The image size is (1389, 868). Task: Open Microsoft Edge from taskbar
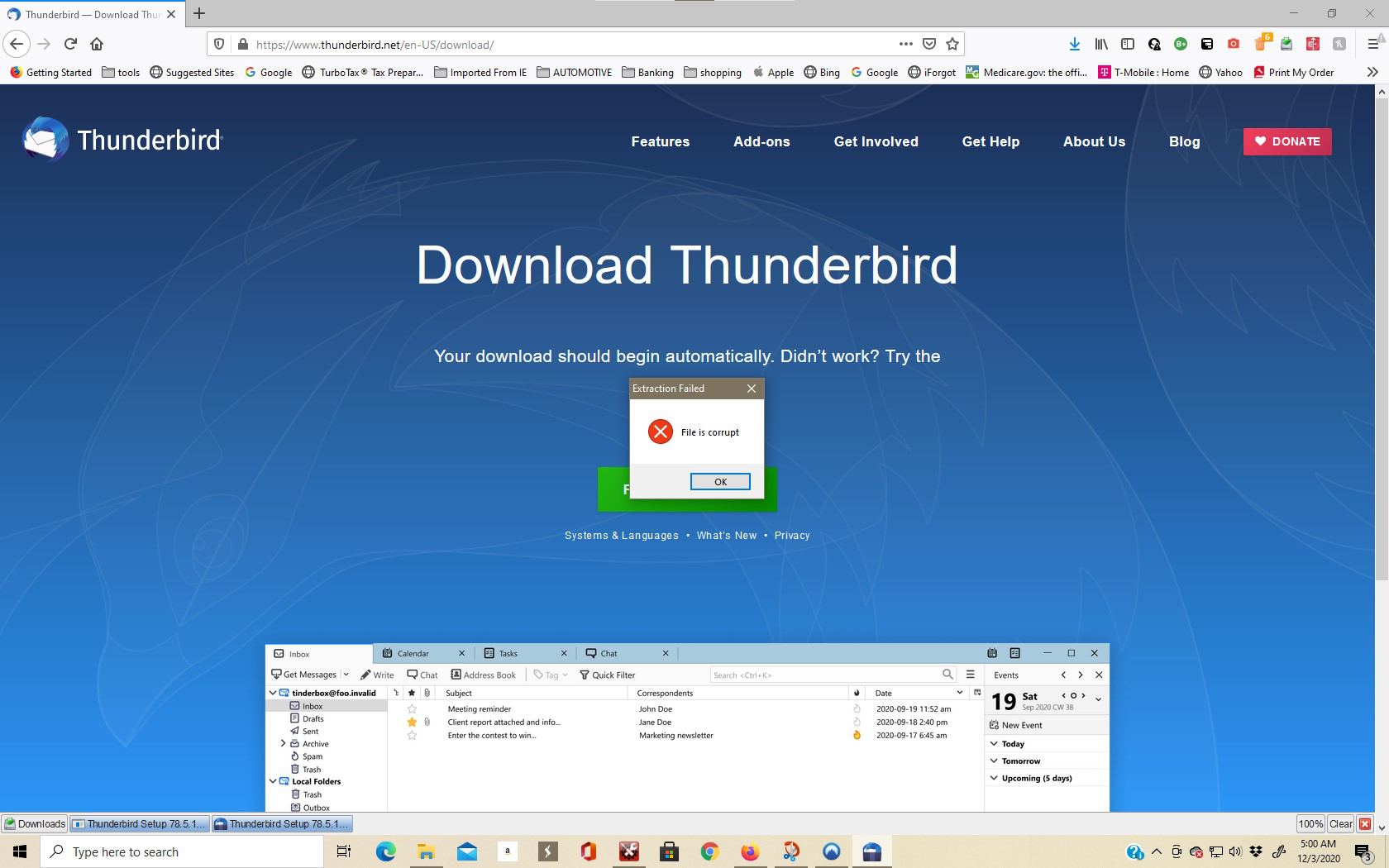tap(385, 851)
